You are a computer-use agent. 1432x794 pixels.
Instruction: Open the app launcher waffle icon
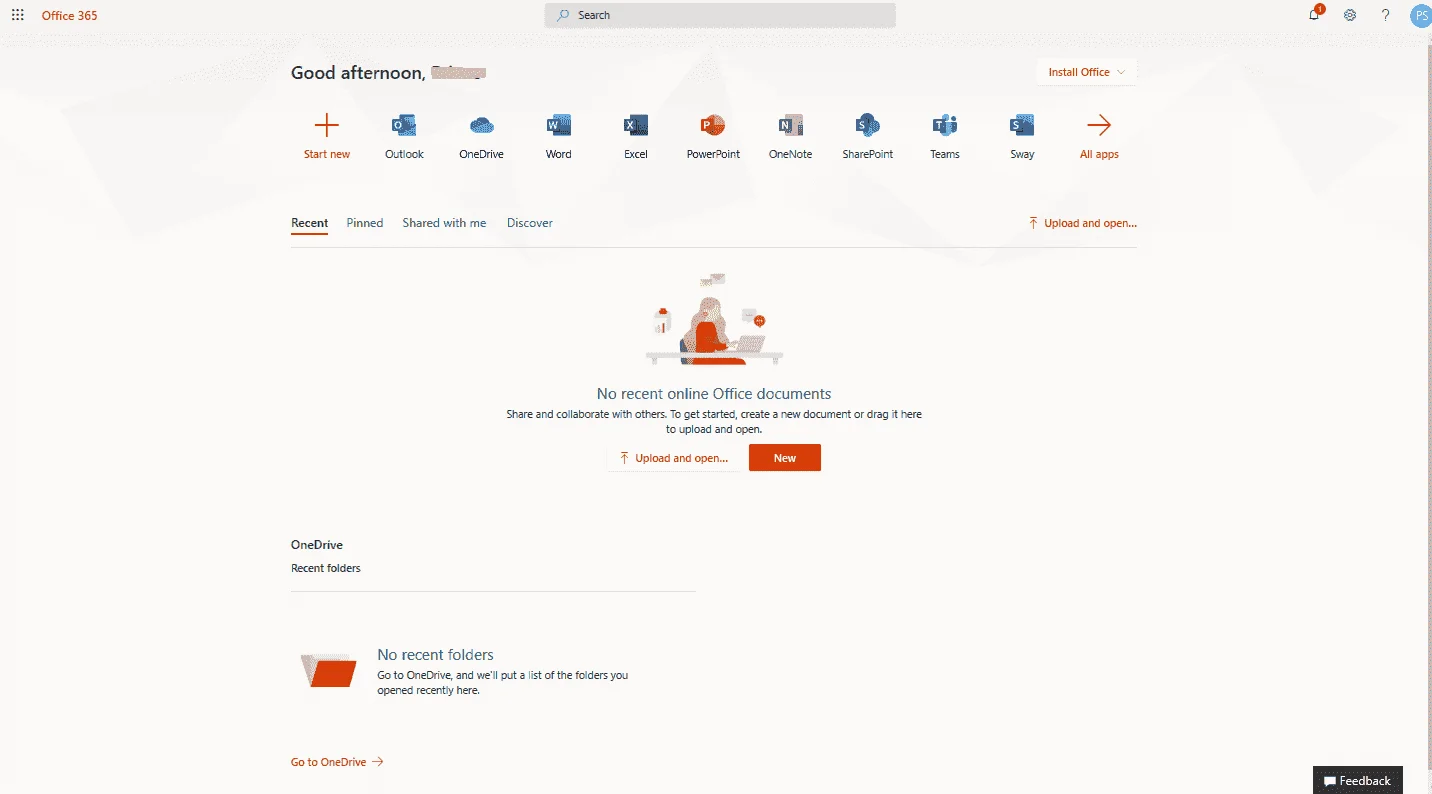[x=17, y=15]
